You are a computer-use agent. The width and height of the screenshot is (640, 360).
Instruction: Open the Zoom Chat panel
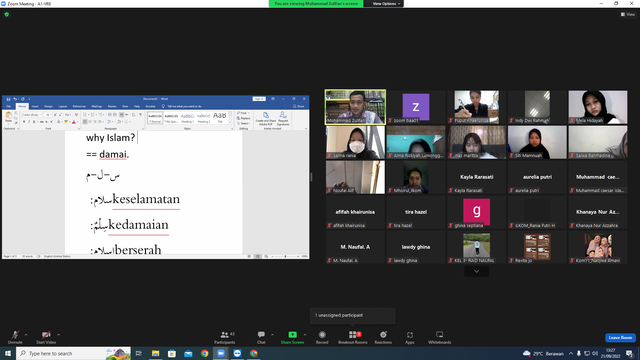tap(261, 338)
